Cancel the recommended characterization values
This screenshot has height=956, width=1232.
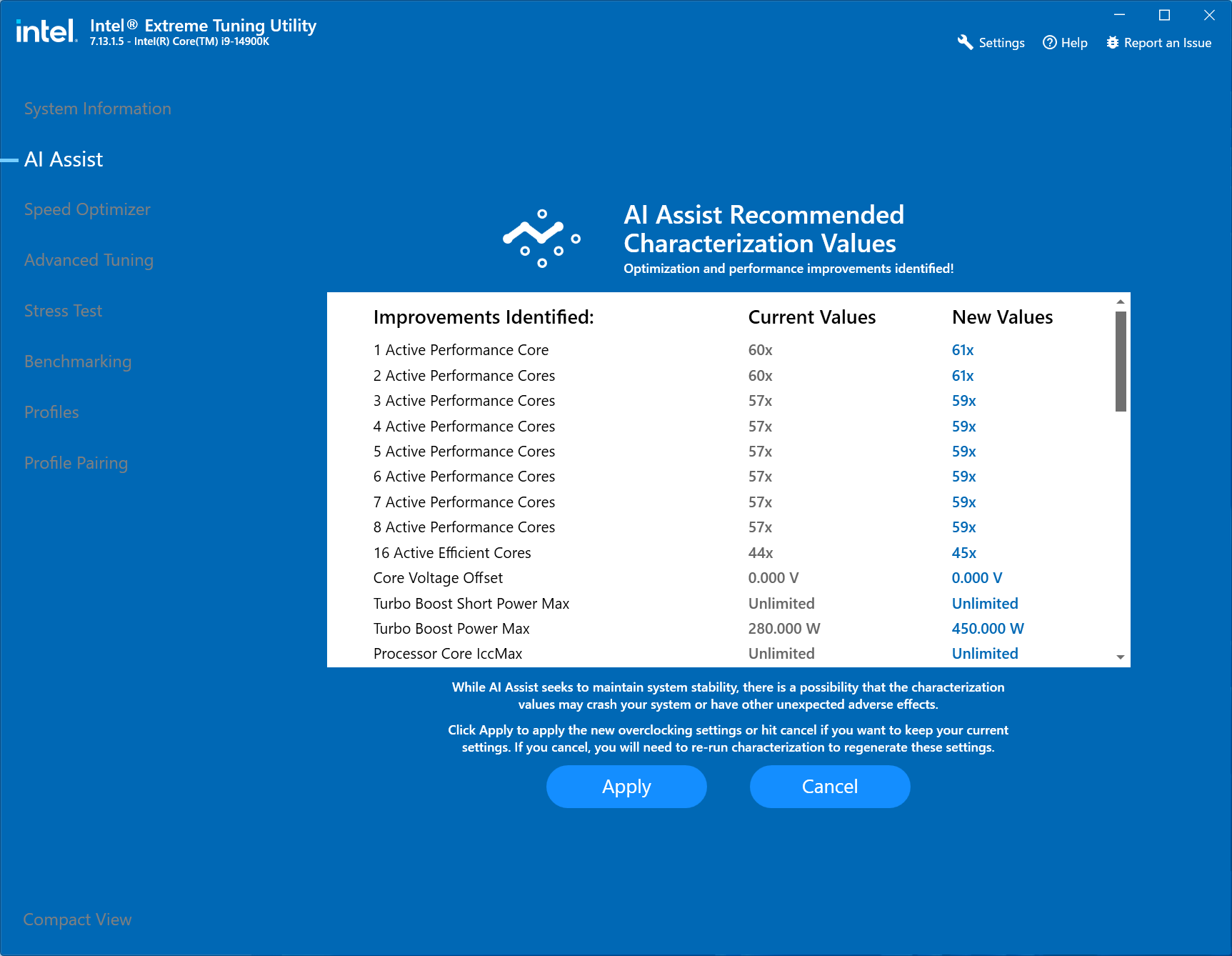point(830,787)
